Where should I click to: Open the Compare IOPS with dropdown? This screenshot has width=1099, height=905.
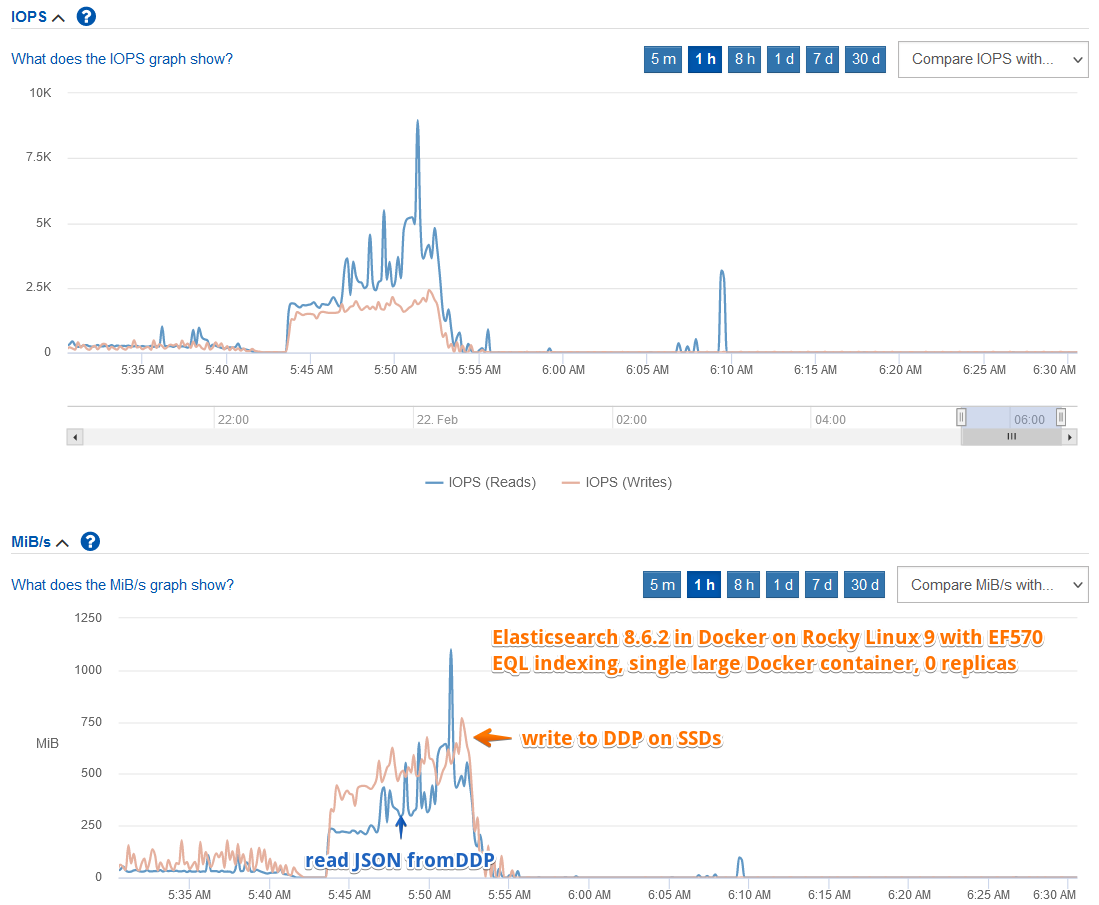993,59
